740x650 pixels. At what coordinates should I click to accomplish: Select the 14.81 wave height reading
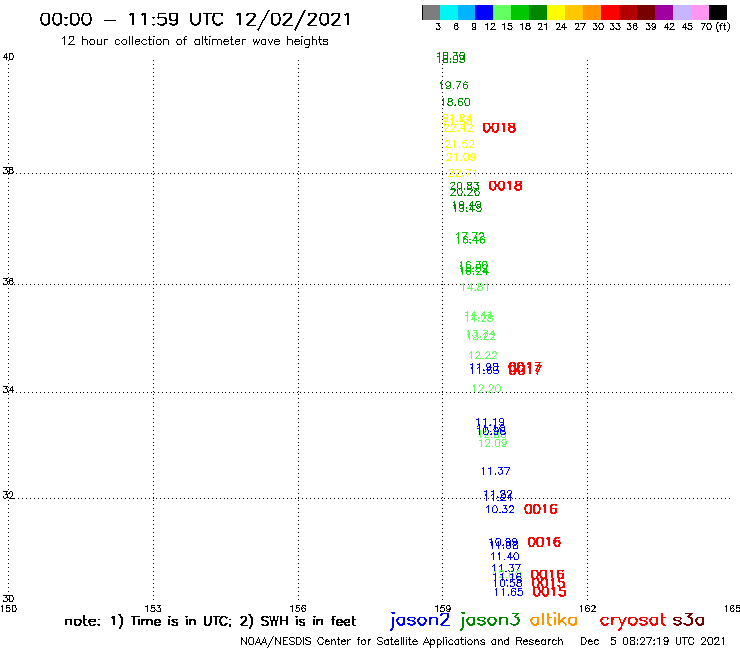(x=475, y=287)
